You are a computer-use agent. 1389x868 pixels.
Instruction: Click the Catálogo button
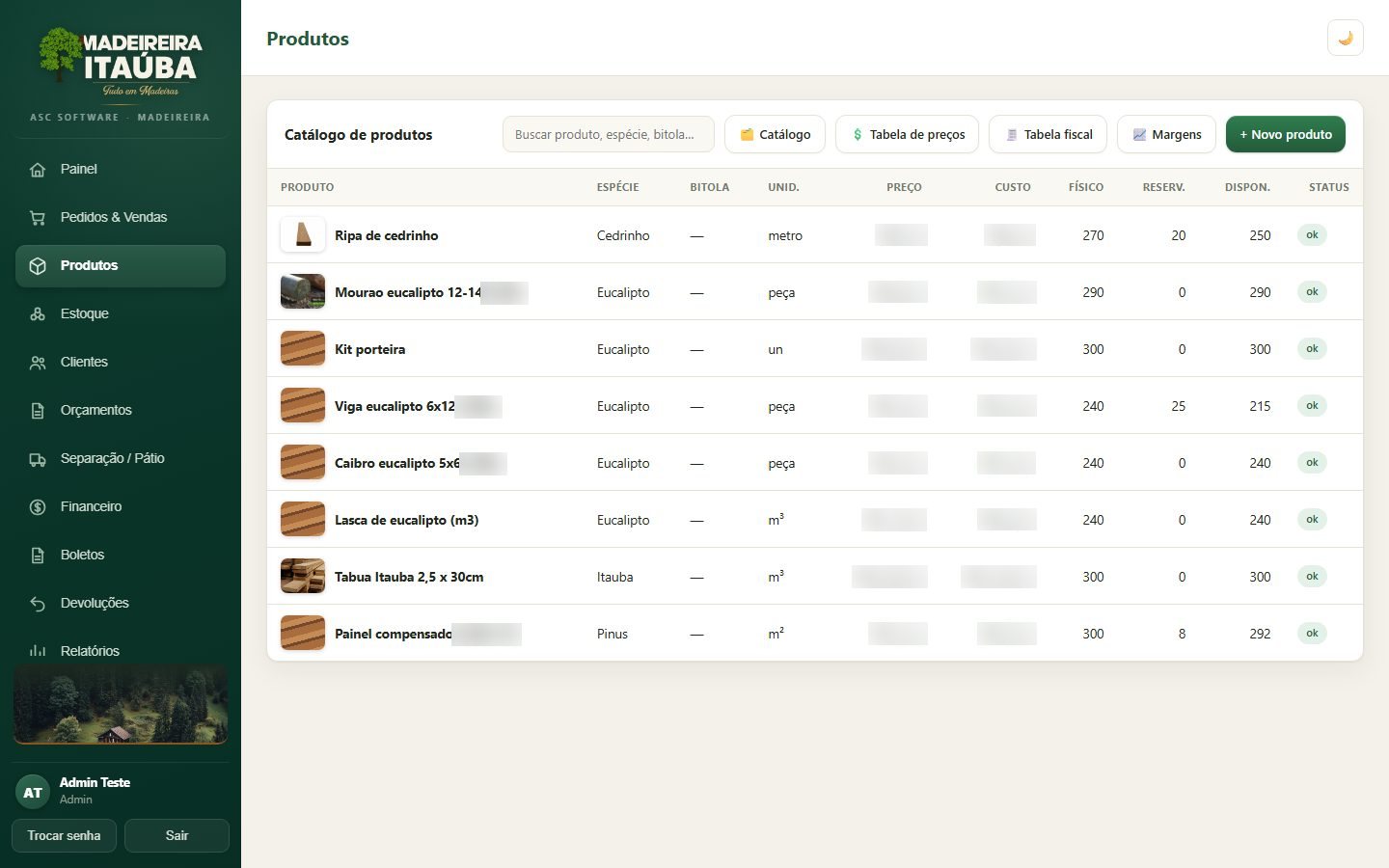tap(775, 134)
